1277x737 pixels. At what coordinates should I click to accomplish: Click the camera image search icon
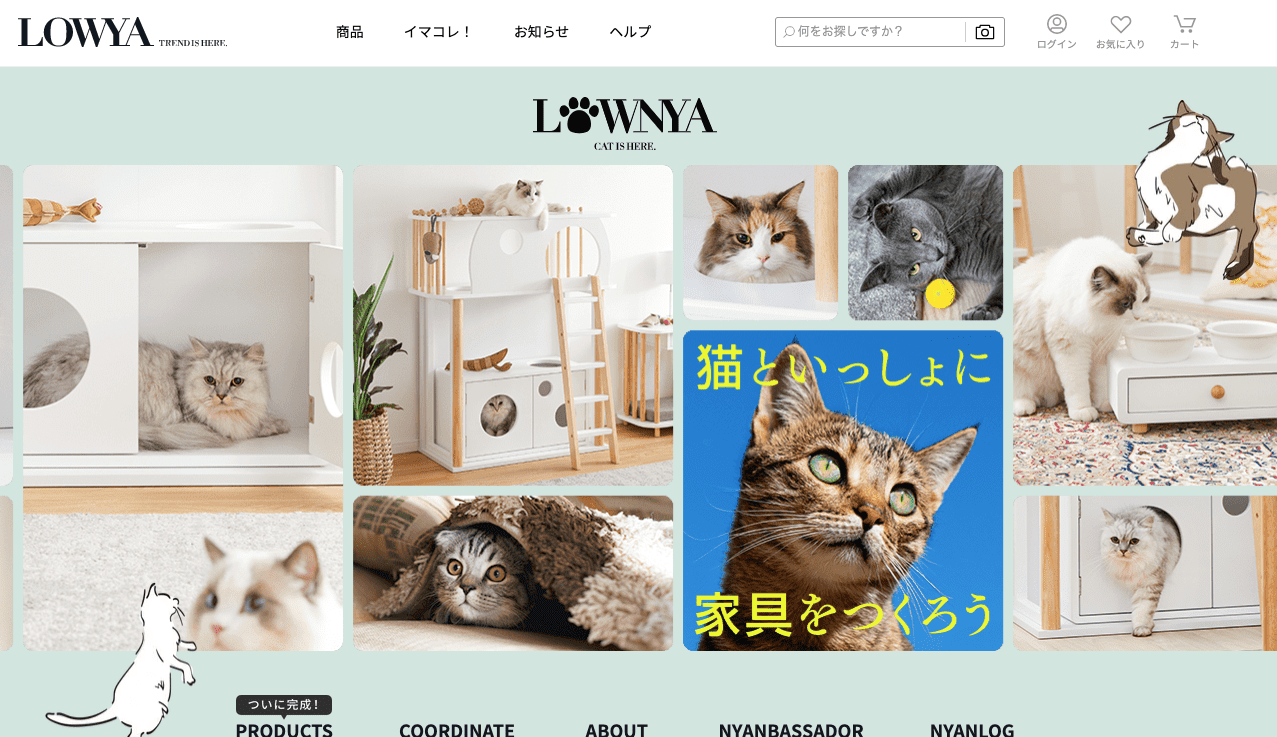(985, 32)
